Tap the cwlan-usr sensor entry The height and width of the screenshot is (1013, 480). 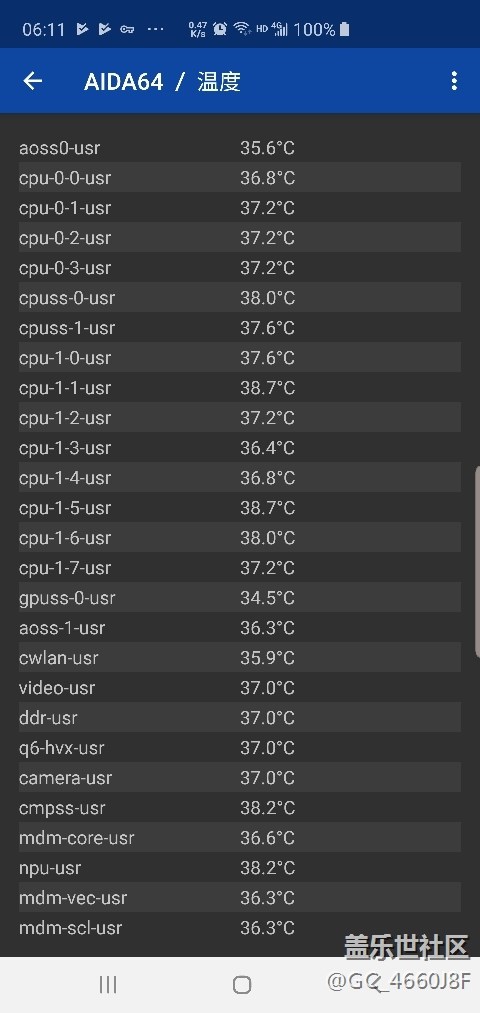tap(240, 658)
